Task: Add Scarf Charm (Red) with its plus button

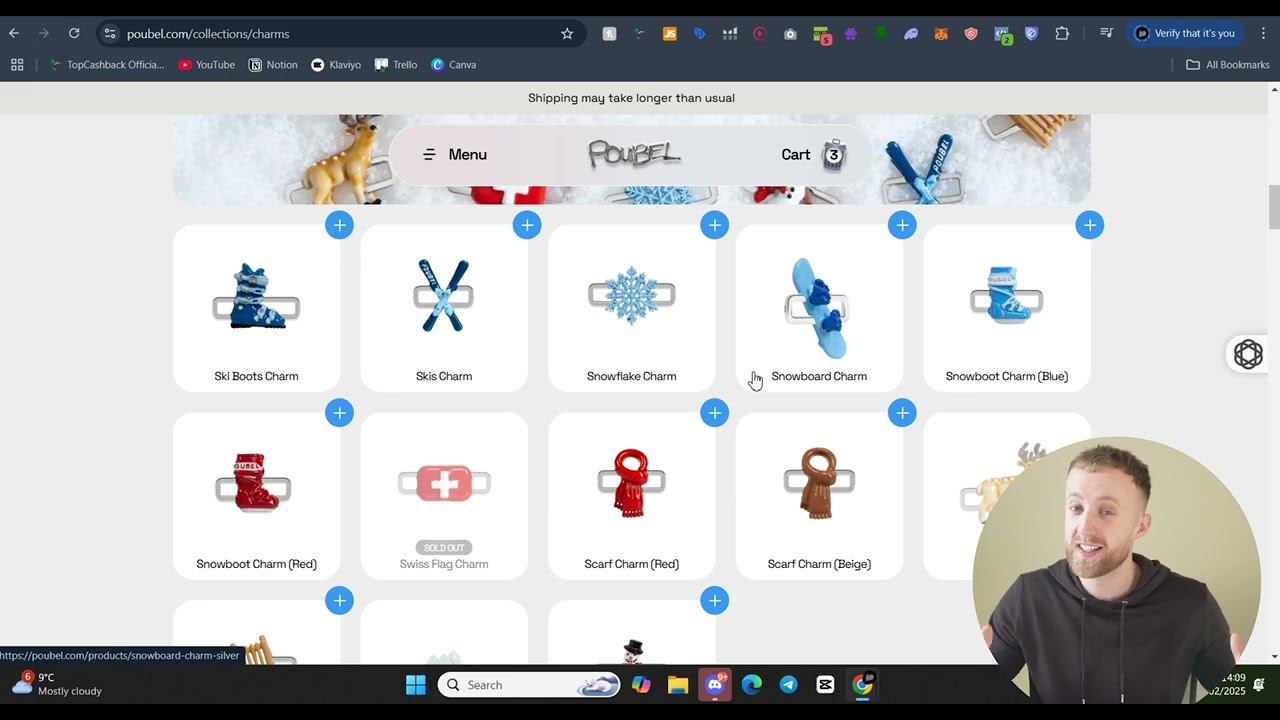Action: [x=714, y=413]
